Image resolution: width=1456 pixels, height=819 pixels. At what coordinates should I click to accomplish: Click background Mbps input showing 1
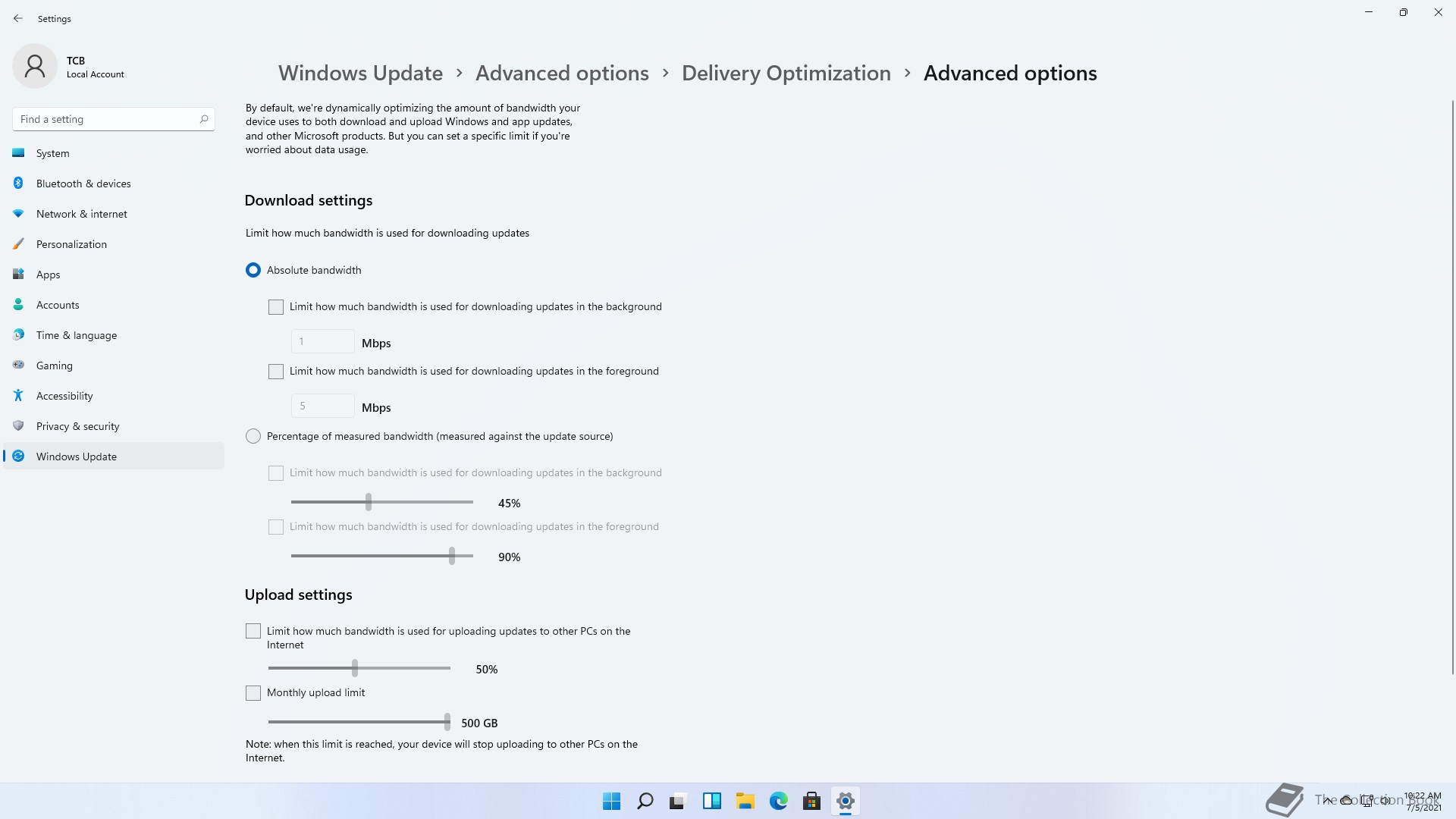[x=322, y=341]
